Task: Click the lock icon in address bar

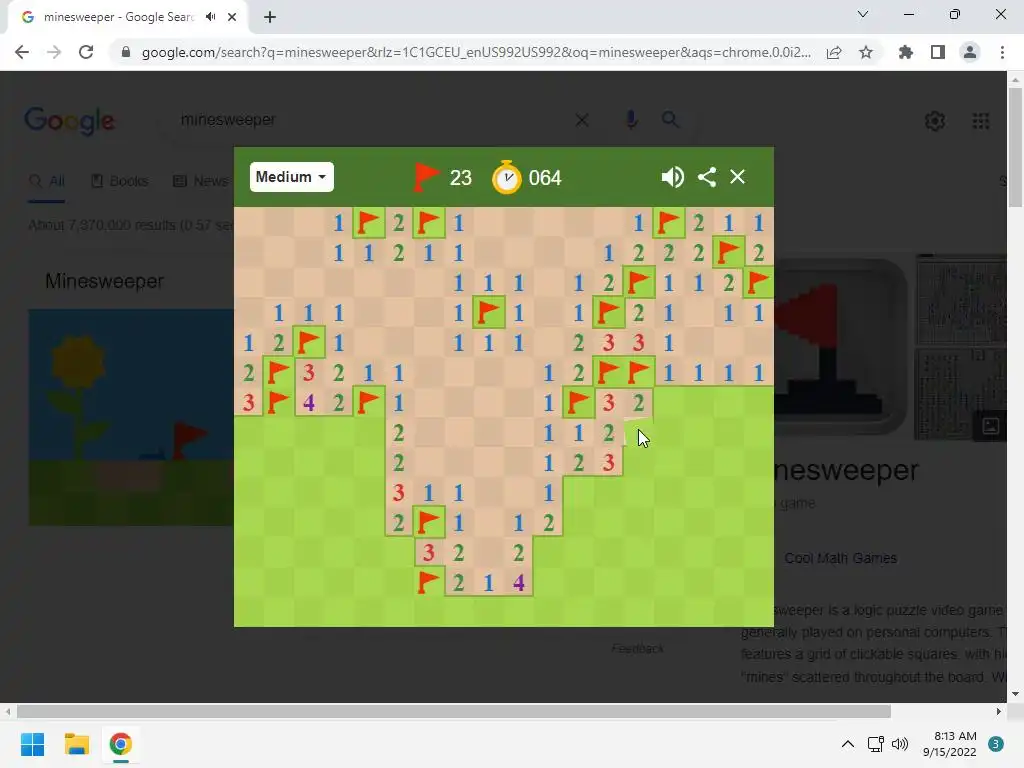Action: pos(126,52)
